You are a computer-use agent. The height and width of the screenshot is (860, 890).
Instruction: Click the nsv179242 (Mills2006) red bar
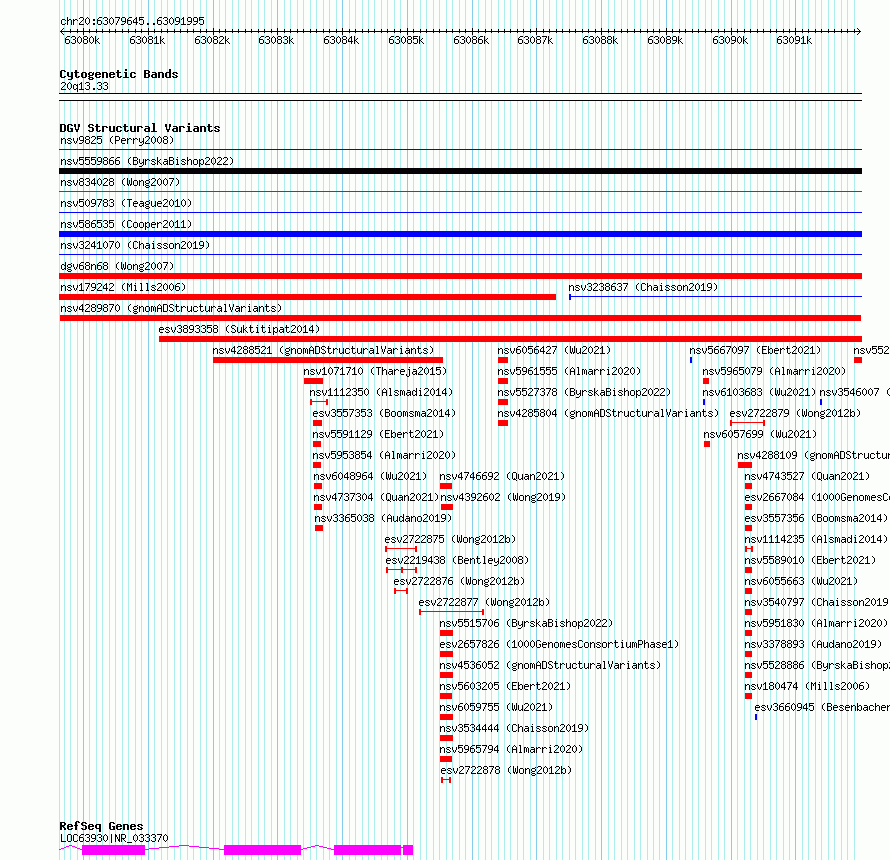tap(308, 297)
